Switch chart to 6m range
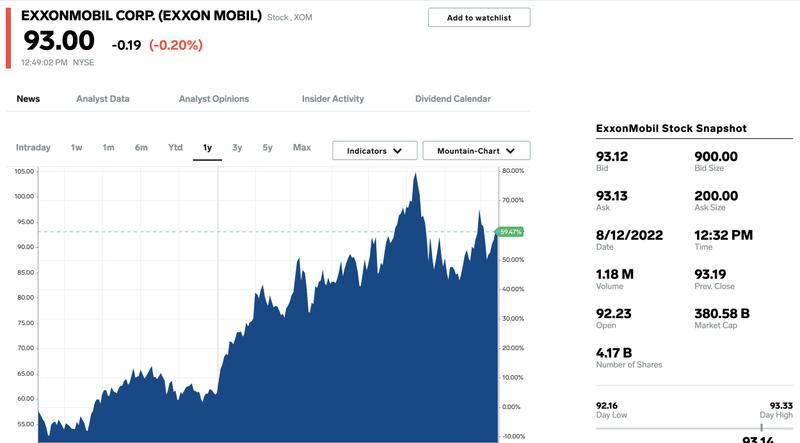 (x=141, y=147)
